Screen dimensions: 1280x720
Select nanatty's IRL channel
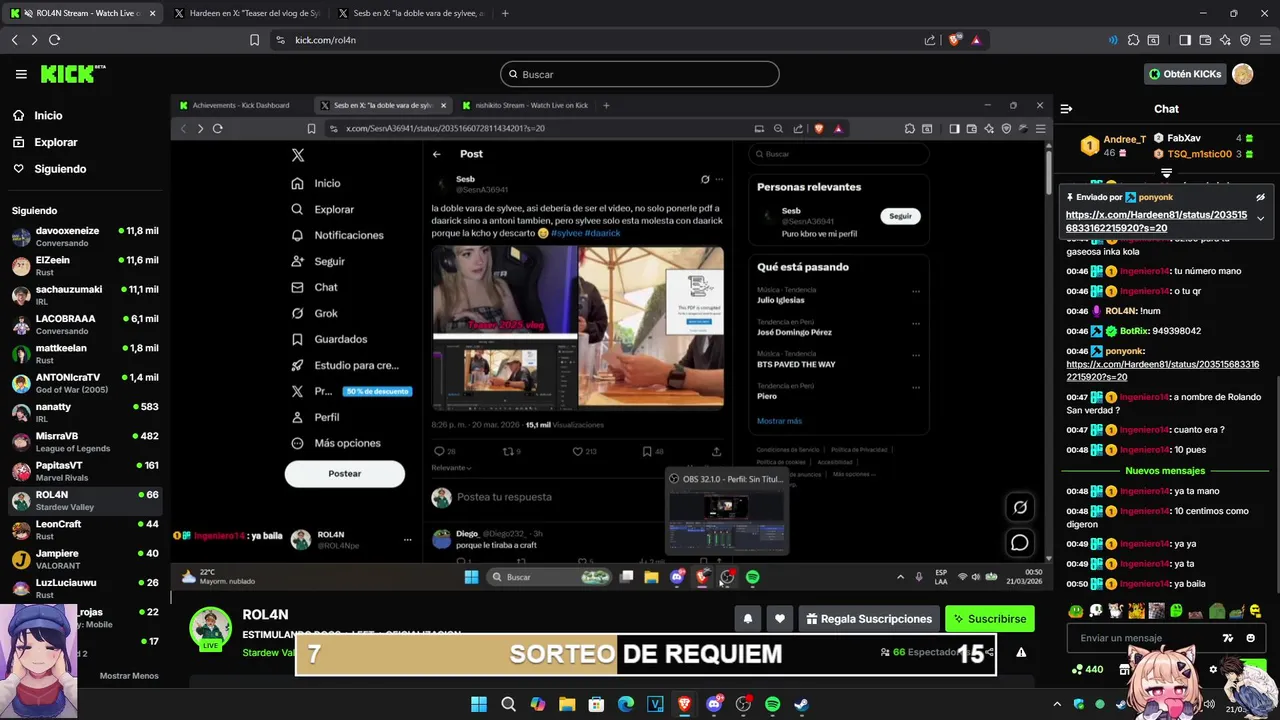(85, 412)
